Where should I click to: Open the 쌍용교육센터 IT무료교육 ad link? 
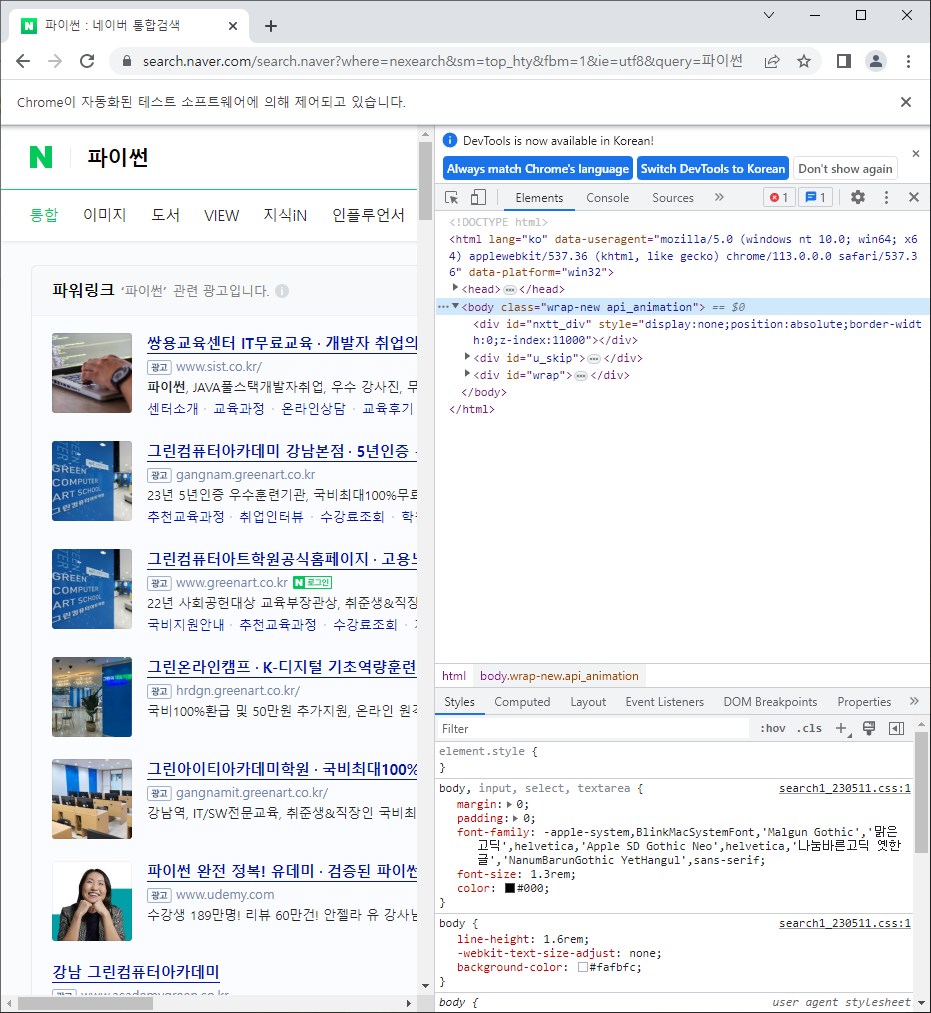coord(282,342)
